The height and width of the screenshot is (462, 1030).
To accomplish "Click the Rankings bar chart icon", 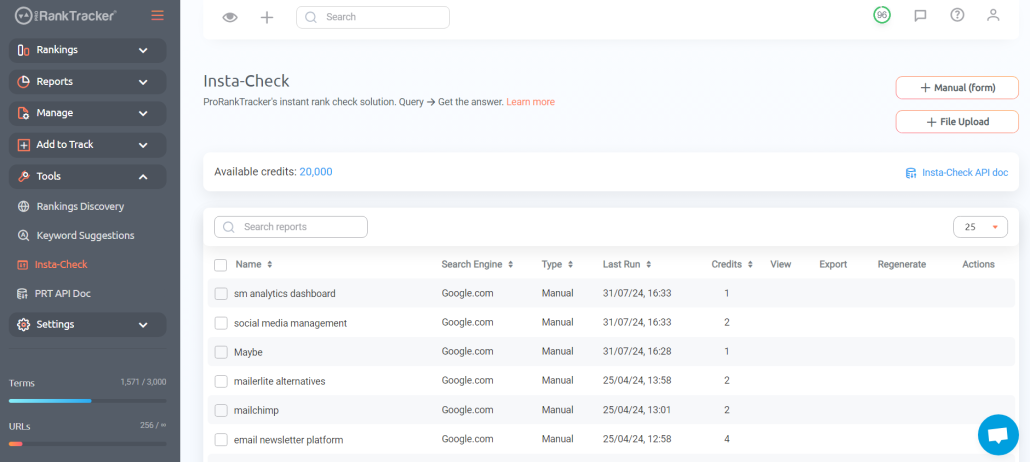I will tap(24, 50).
